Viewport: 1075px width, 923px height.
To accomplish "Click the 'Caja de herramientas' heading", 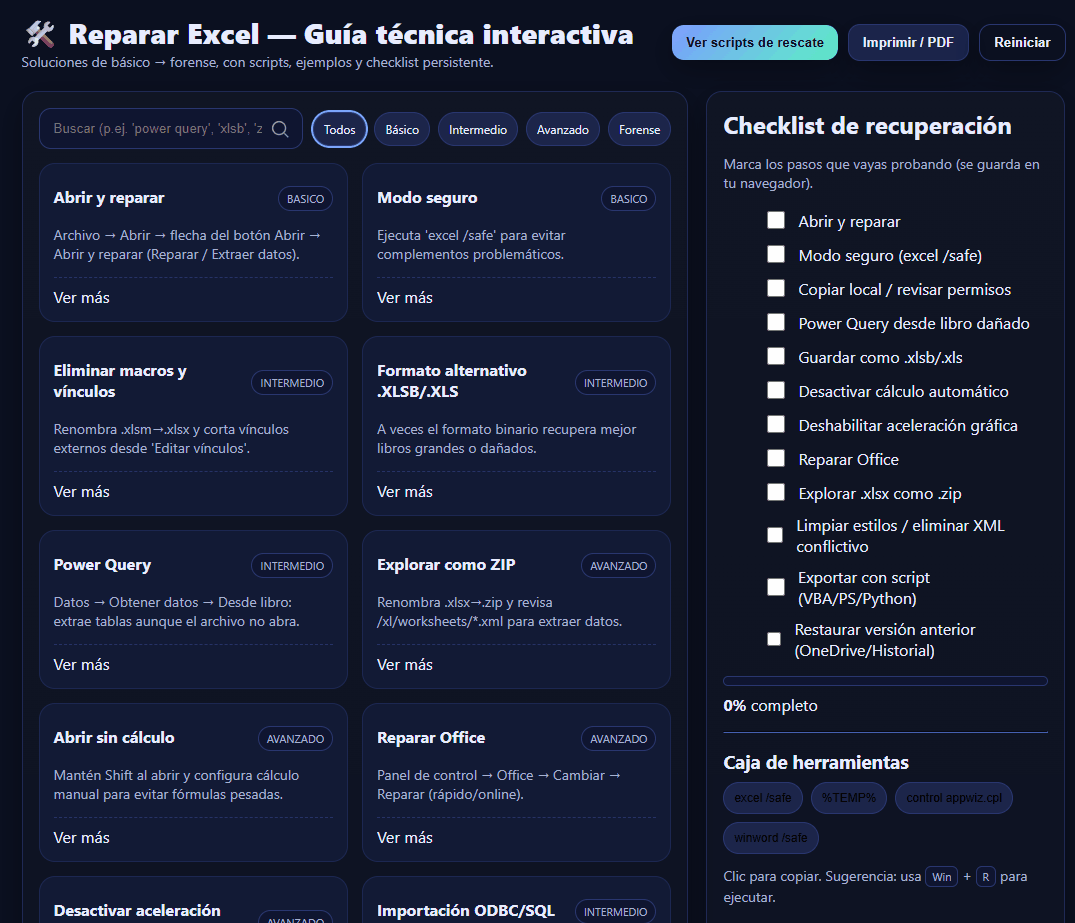I will (816, 762).
